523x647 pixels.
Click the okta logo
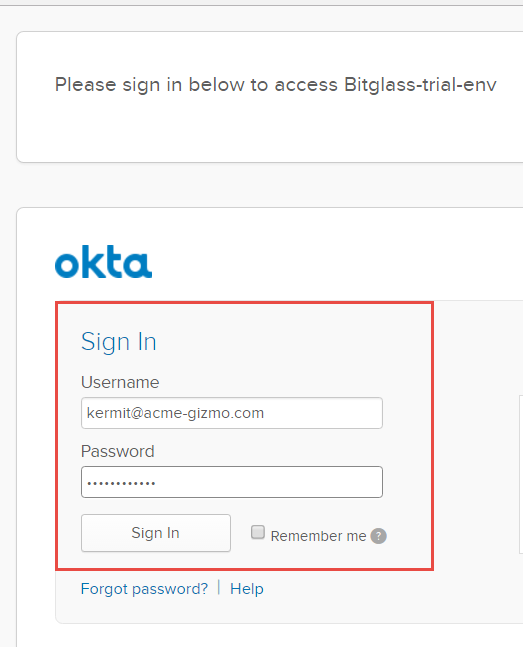point(103,262)
